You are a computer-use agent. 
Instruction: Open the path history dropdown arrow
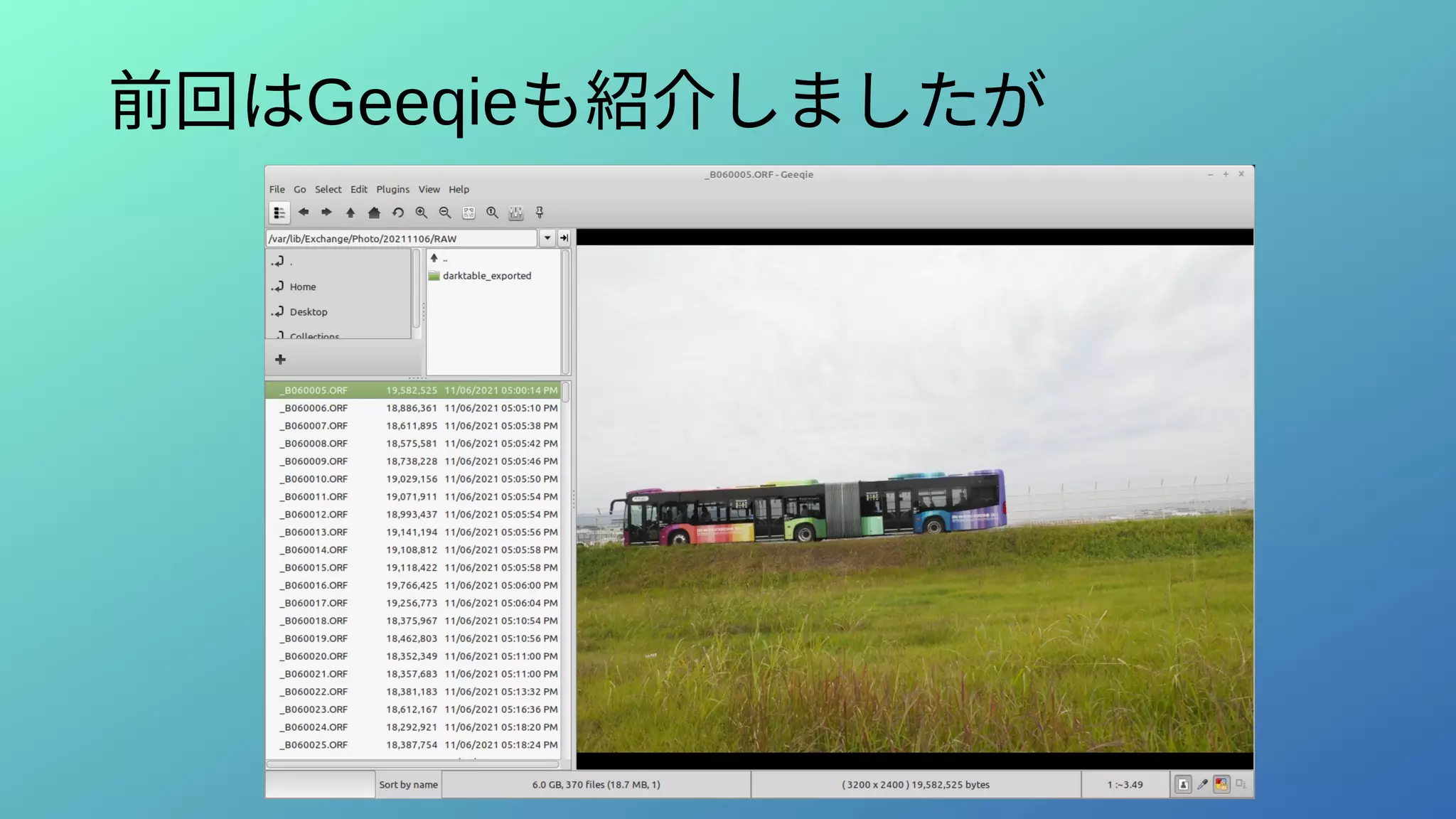[x=547, y=238]
